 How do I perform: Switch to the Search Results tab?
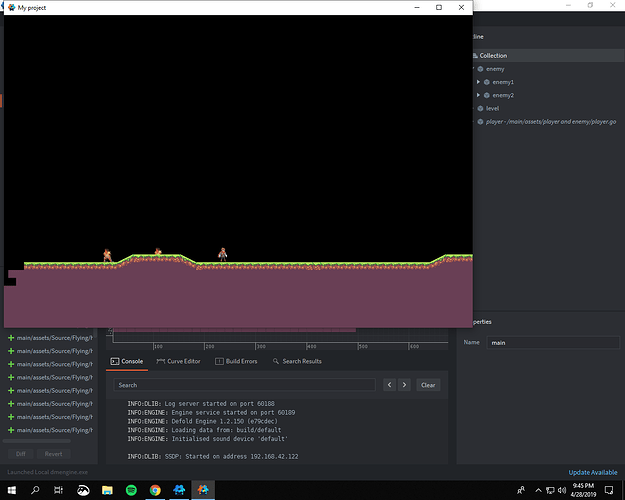(297, 361)
